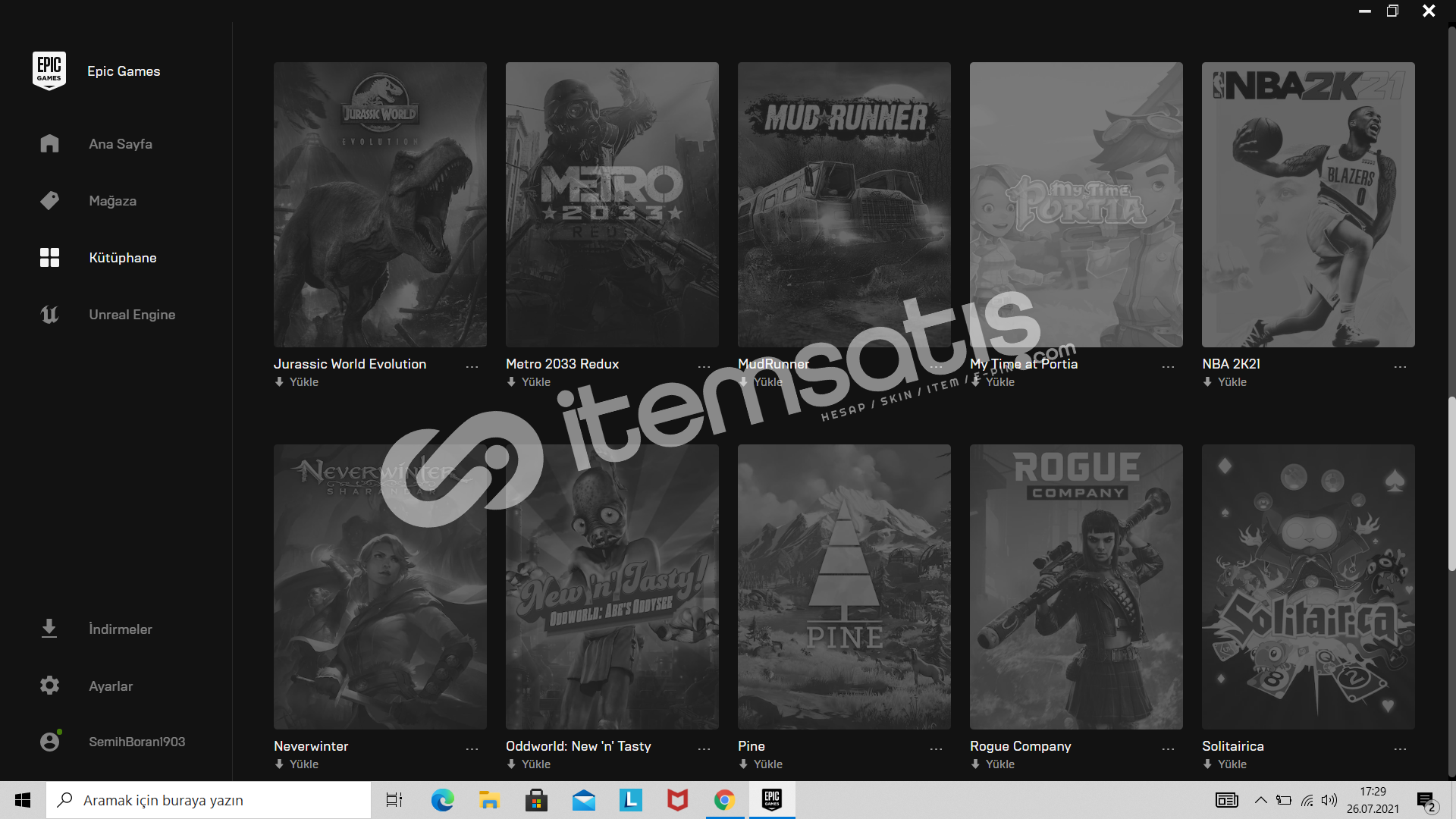This screenshot has width=1456, height=819.
Task: Expand options menu for Neverwinter
Action: pos(472,748)
